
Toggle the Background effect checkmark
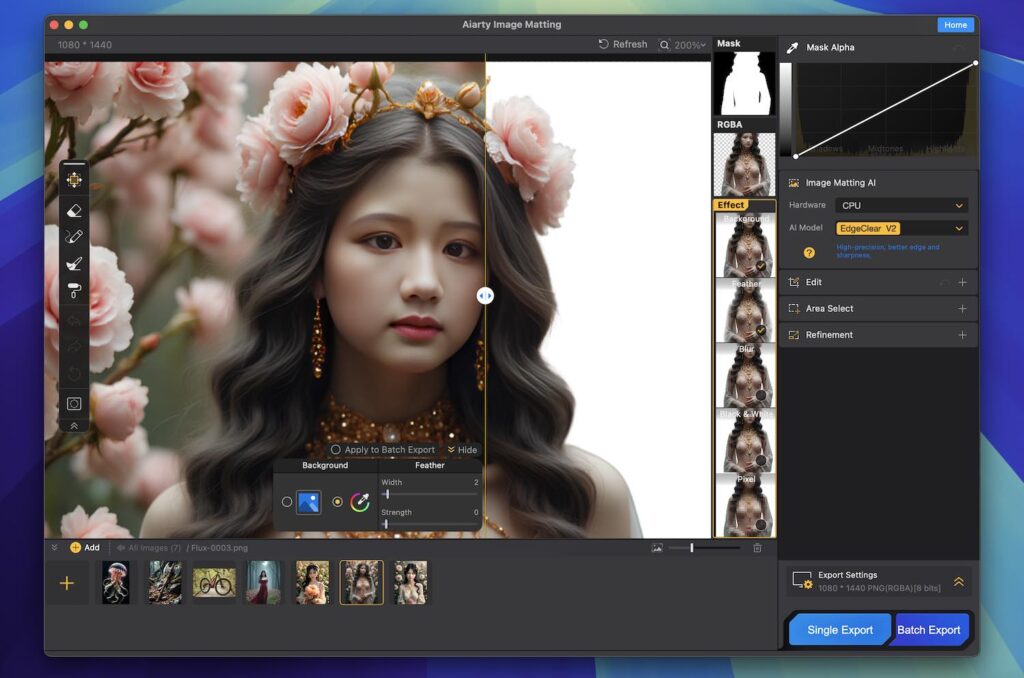click(761, 266)
